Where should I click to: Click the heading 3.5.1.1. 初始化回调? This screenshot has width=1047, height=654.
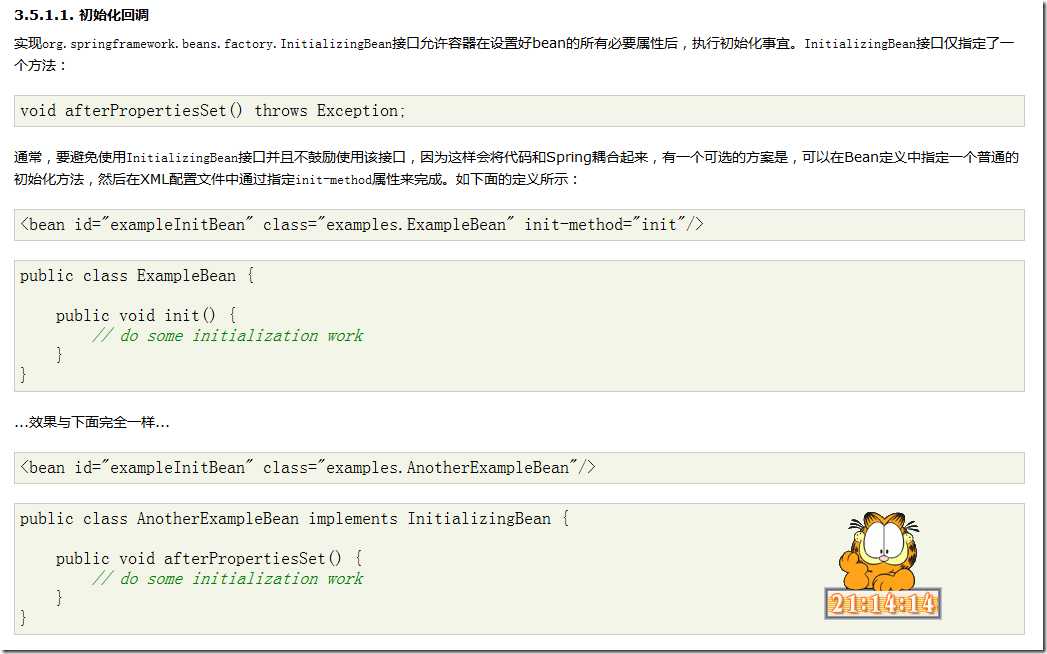81,15
